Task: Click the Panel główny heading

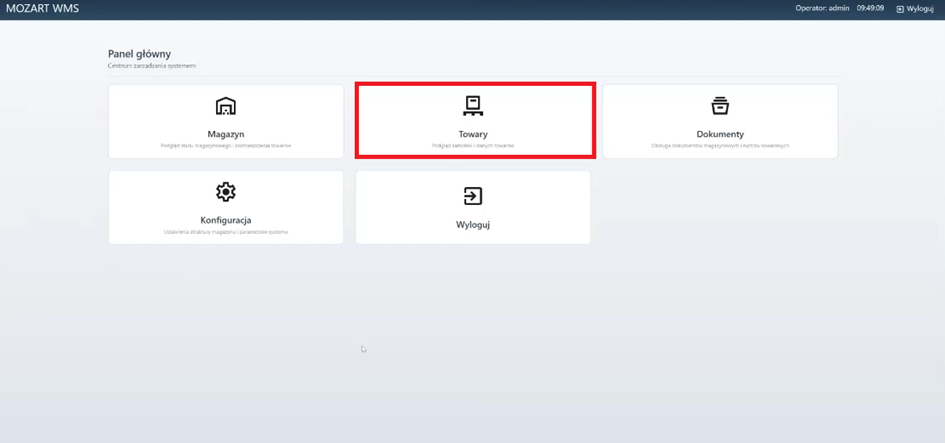Action: pyautogui.click(x=139, y=54)
